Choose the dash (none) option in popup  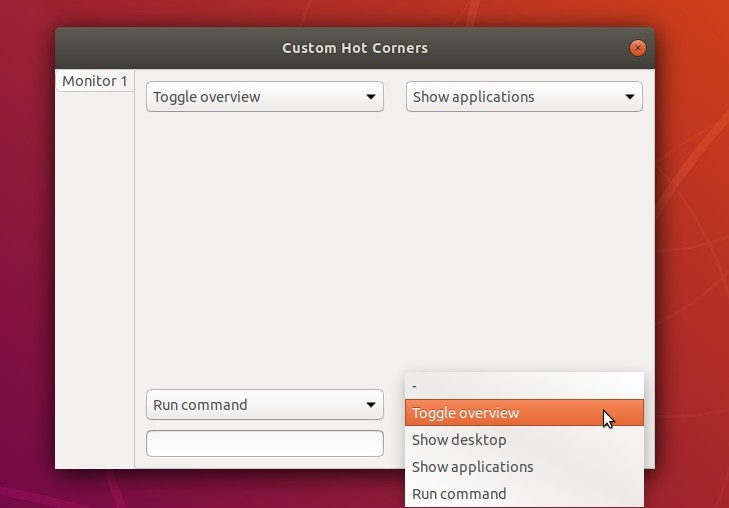pyautogui.click(x=524, y=386)
